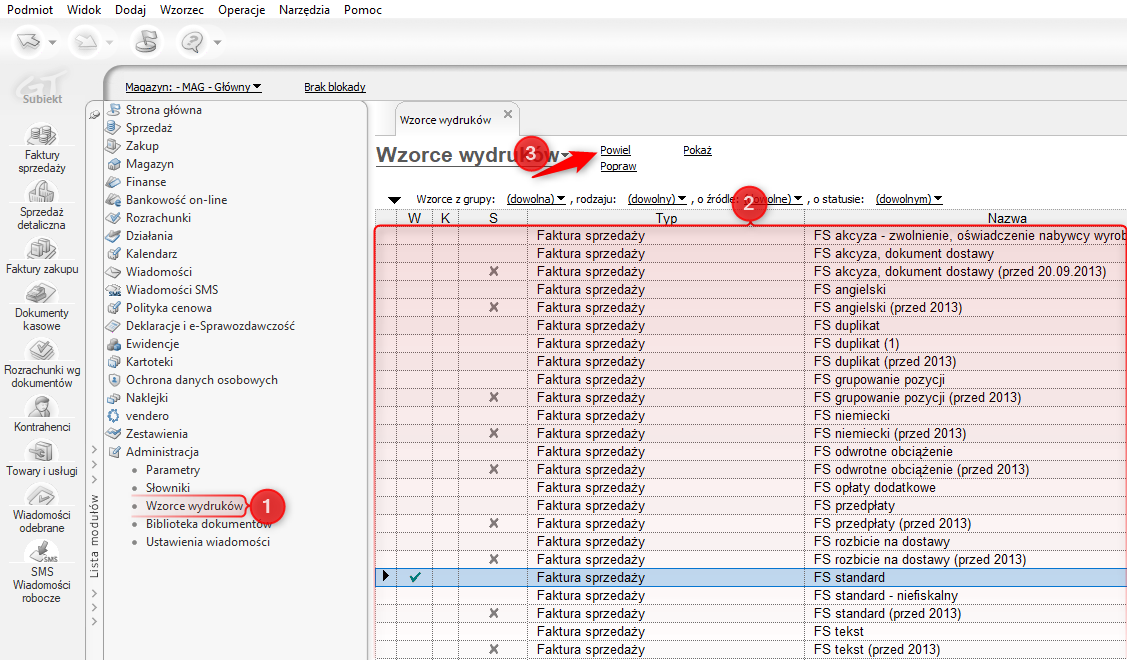Click Towary i usługi icon
Viewport: 1127px width, 660px height.
click(43, 452)
